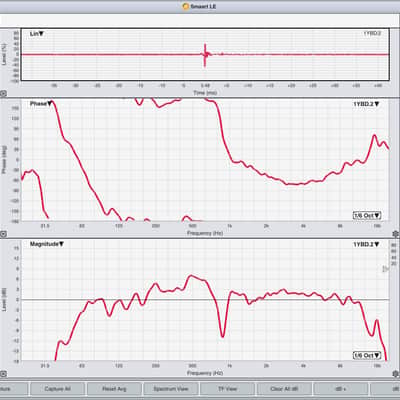This screenshot has width=400, height=400.
Task: Open phase plot 1YBD.2 trace selector
Action: coord(366,104)
